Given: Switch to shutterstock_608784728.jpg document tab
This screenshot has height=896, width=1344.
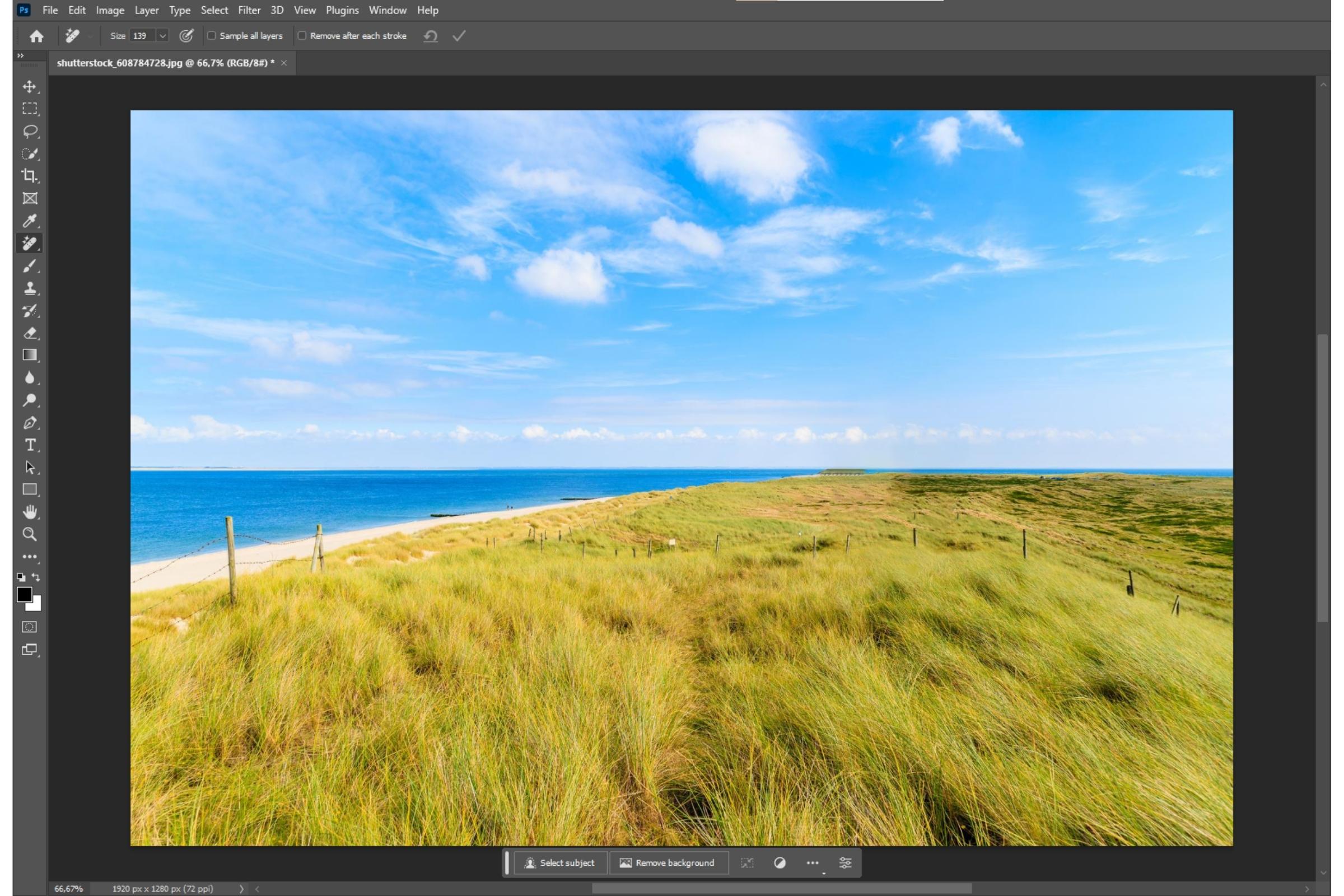Looking at the screenshot, I should [x=165, y=63].
